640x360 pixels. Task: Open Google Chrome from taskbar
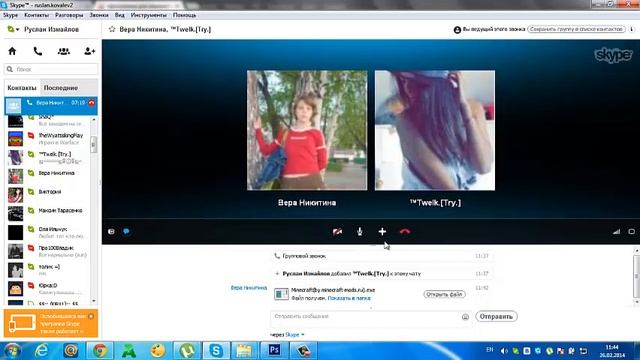(100, 351)
